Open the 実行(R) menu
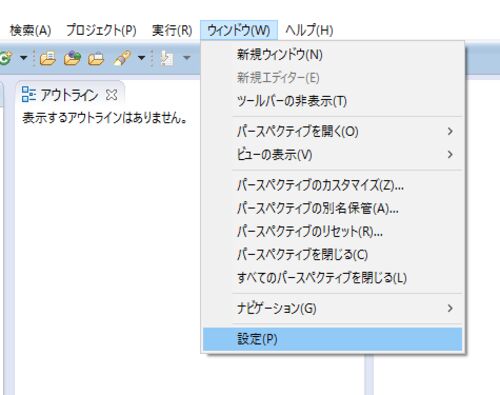 pos(172,31)
